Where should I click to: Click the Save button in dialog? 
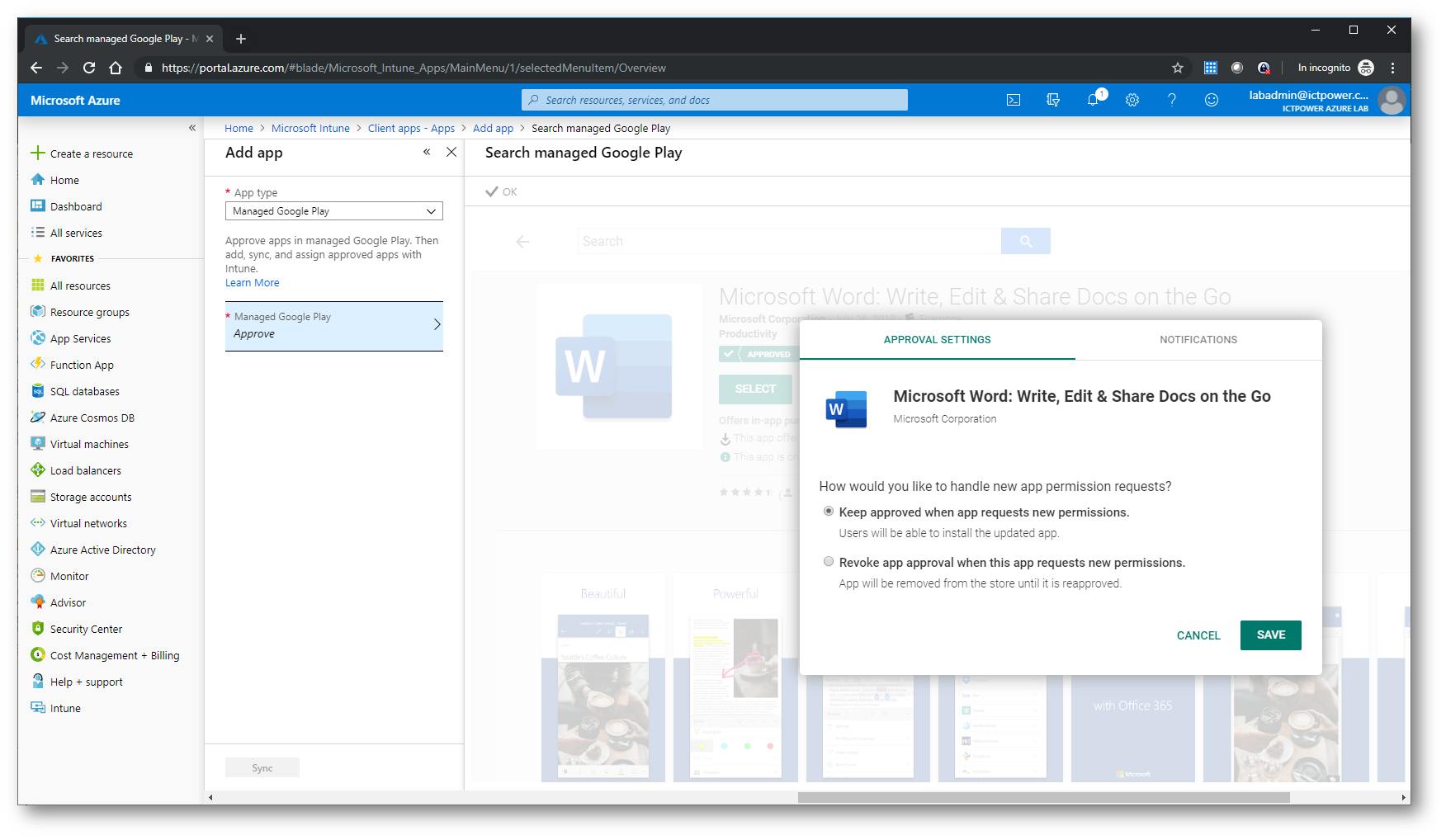[1271, 635]
